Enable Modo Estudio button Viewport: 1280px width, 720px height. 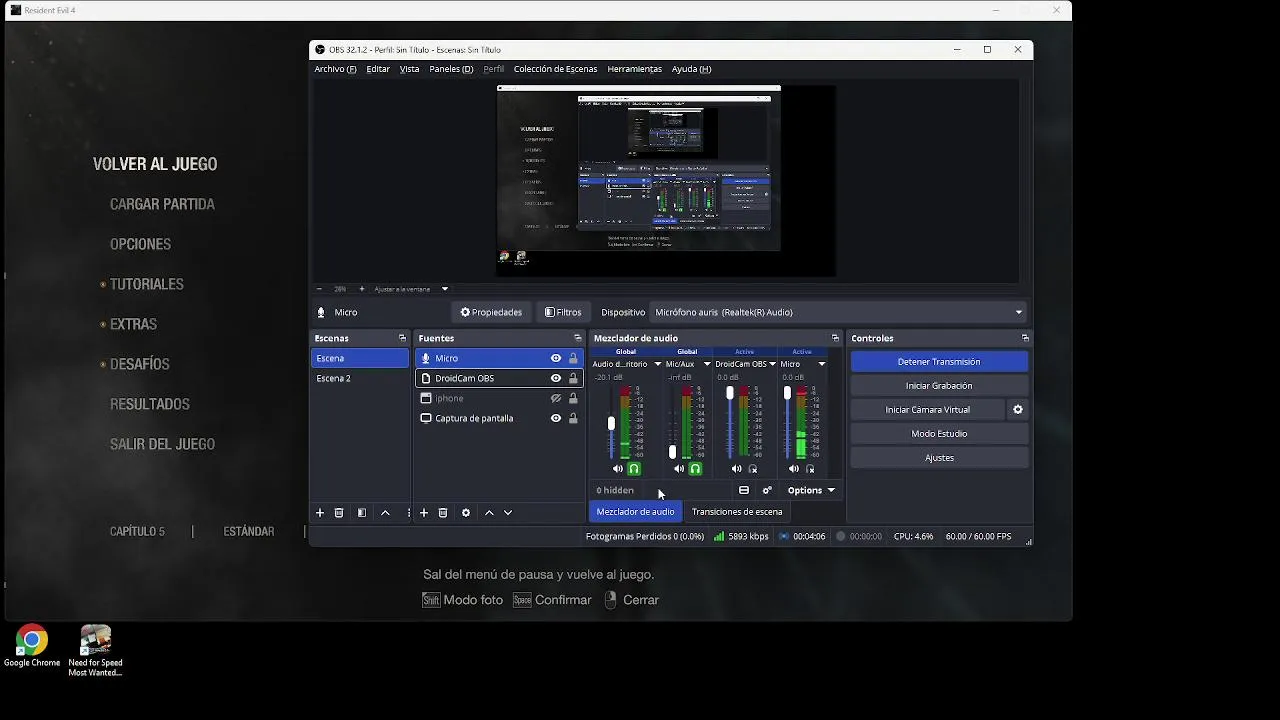coord(939,434)
